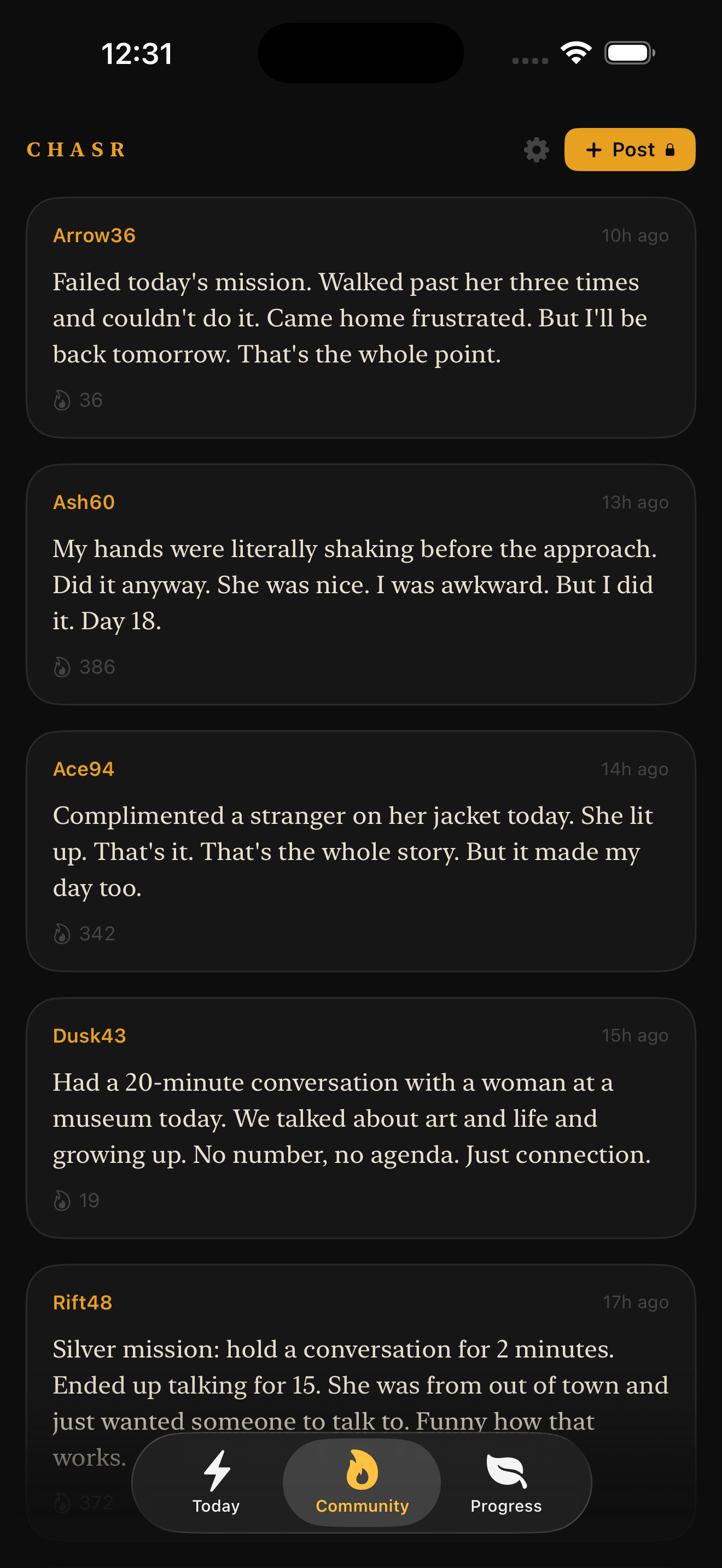
Task: Give fire to Dusk43's museum story
Action: [63, 1200]
